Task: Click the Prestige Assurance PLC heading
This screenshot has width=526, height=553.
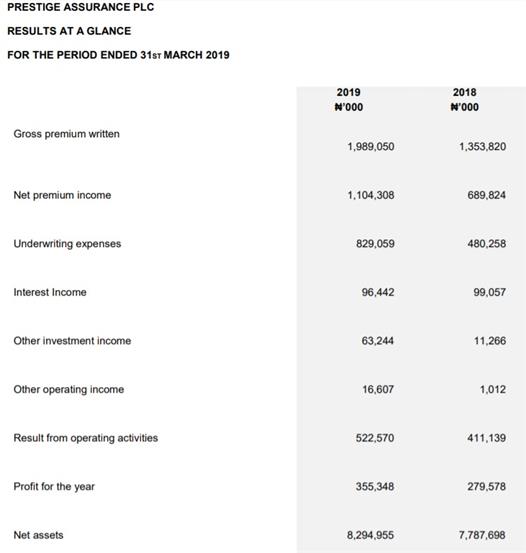Action: tap(81, 7)
